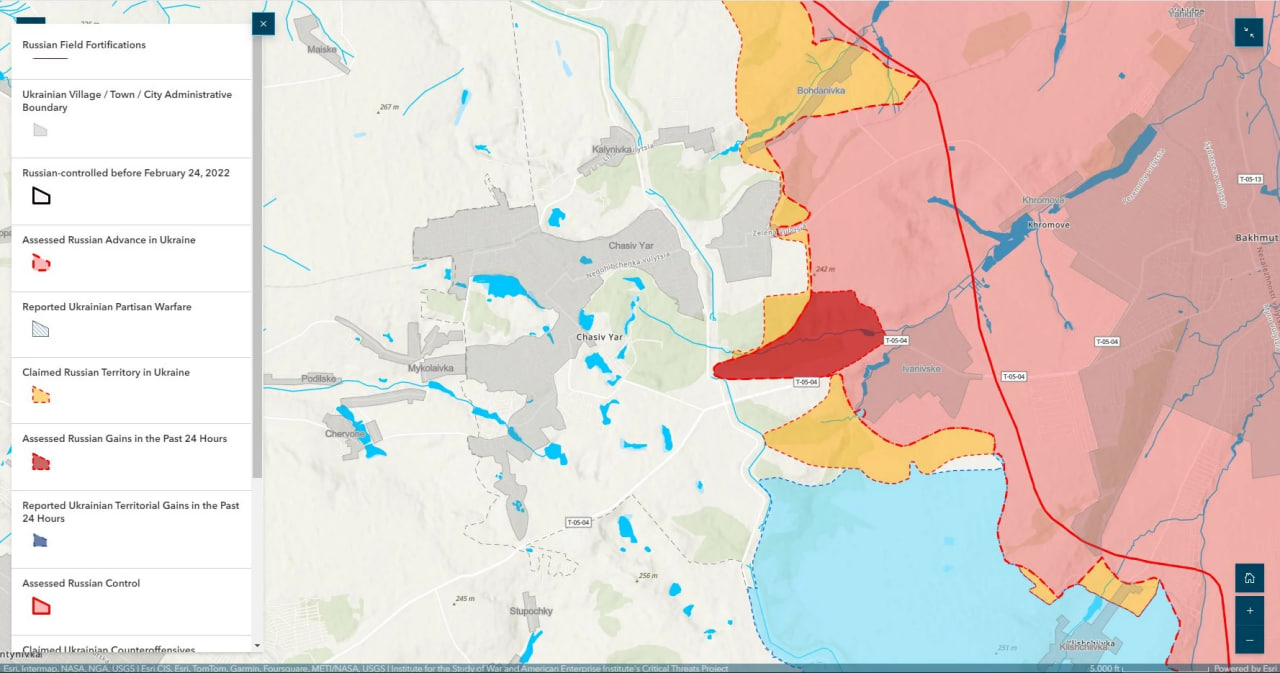Click the Chervone map label

343,434
